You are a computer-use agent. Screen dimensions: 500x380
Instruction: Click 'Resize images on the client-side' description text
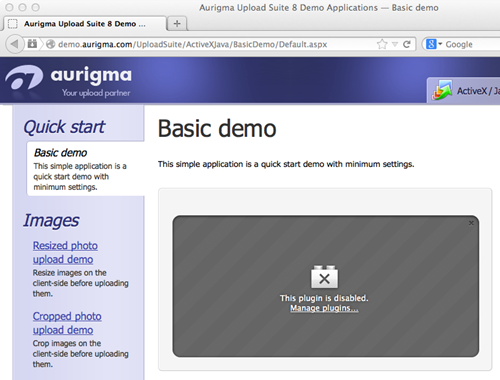80,283
